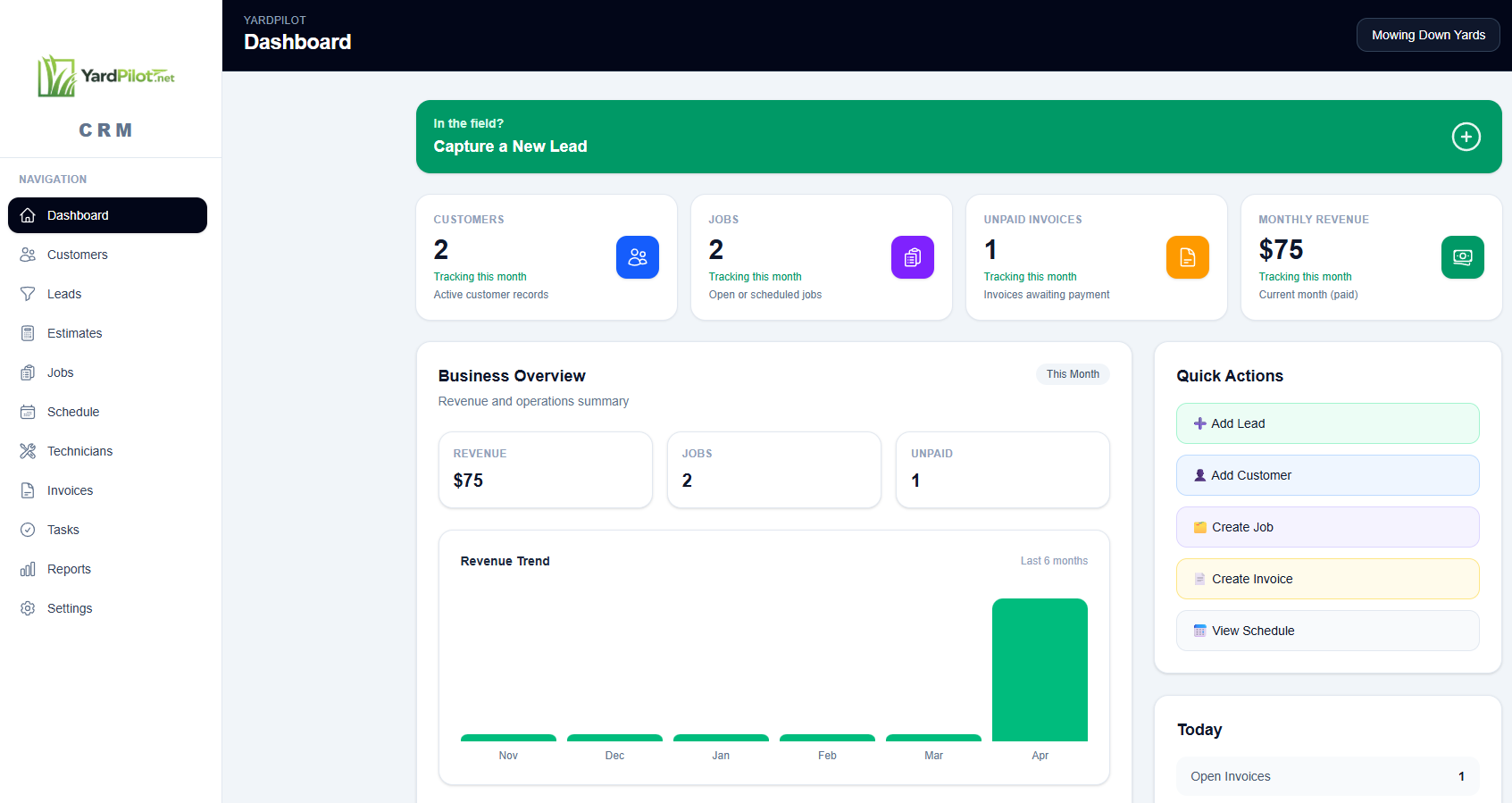Click the document icon beside Create Invoice
The height and width of the screenshot is (803, 1512).
click(x=1200, y=579)
